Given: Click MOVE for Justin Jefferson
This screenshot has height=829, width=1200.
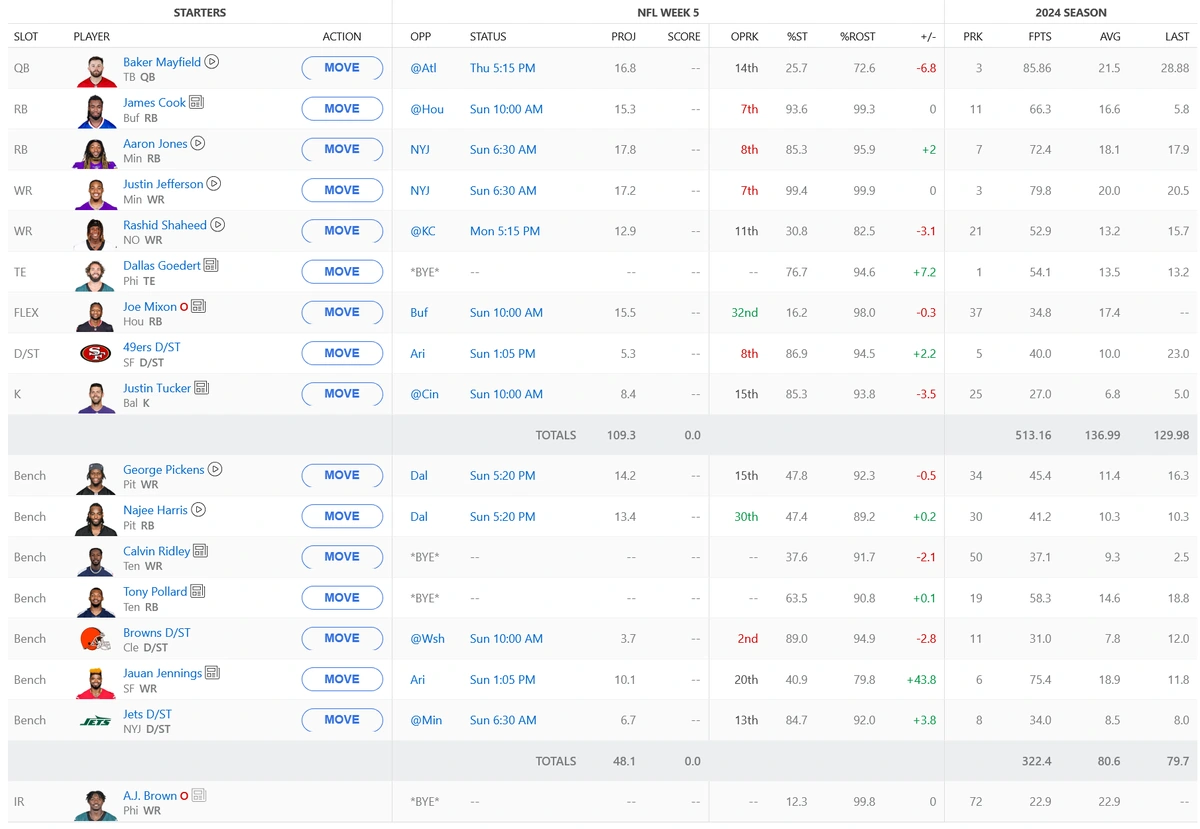Looking at the screenshot, I should click(342, 190).
